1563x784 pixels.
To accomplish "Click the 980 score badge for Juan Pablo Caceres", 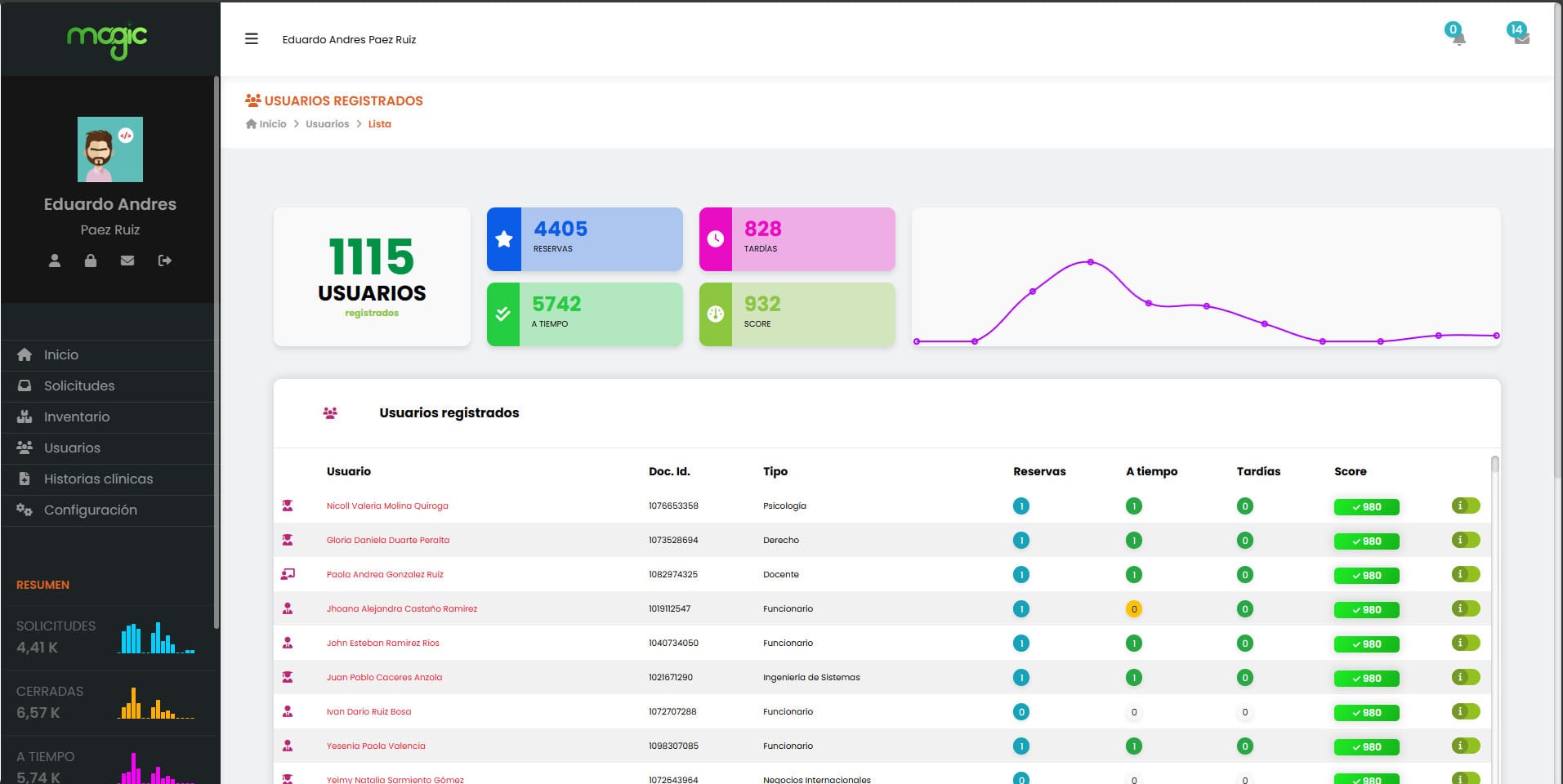I will (1366, 678).
